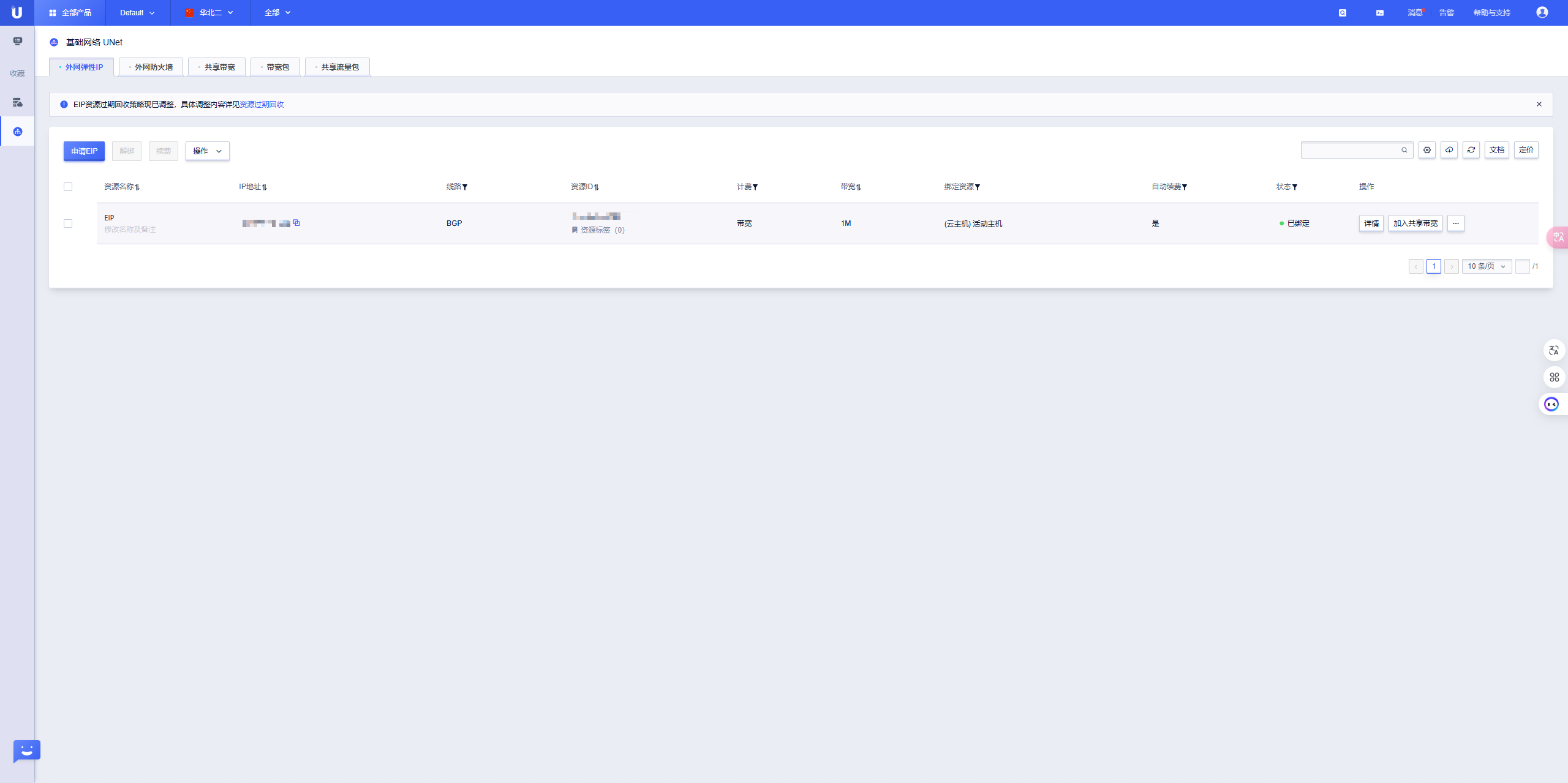Refresh the EIP list
Screen dimensions: 1568x783
pyautogui.click(x=1471, y=150)
